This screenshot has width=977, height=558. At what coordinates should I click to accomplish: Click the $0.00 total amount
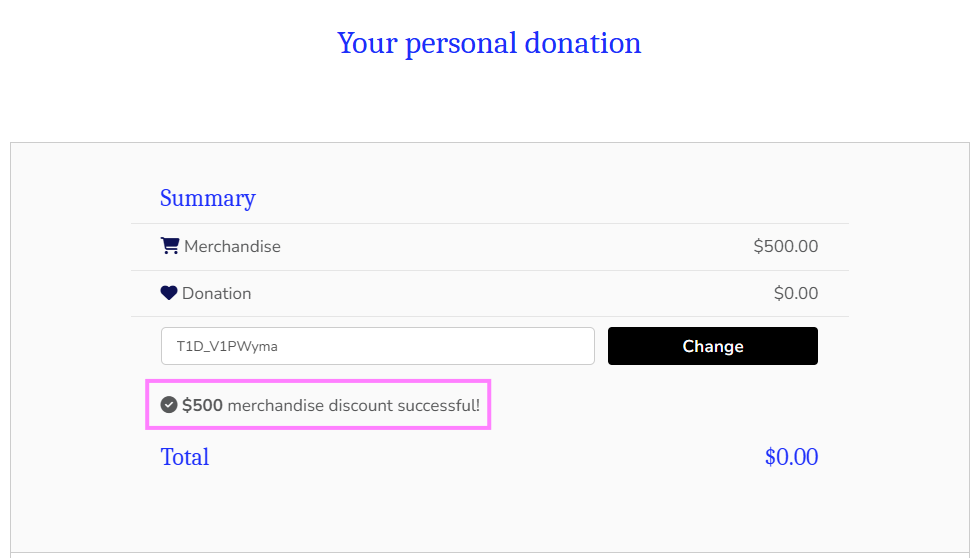coord(791,457)
